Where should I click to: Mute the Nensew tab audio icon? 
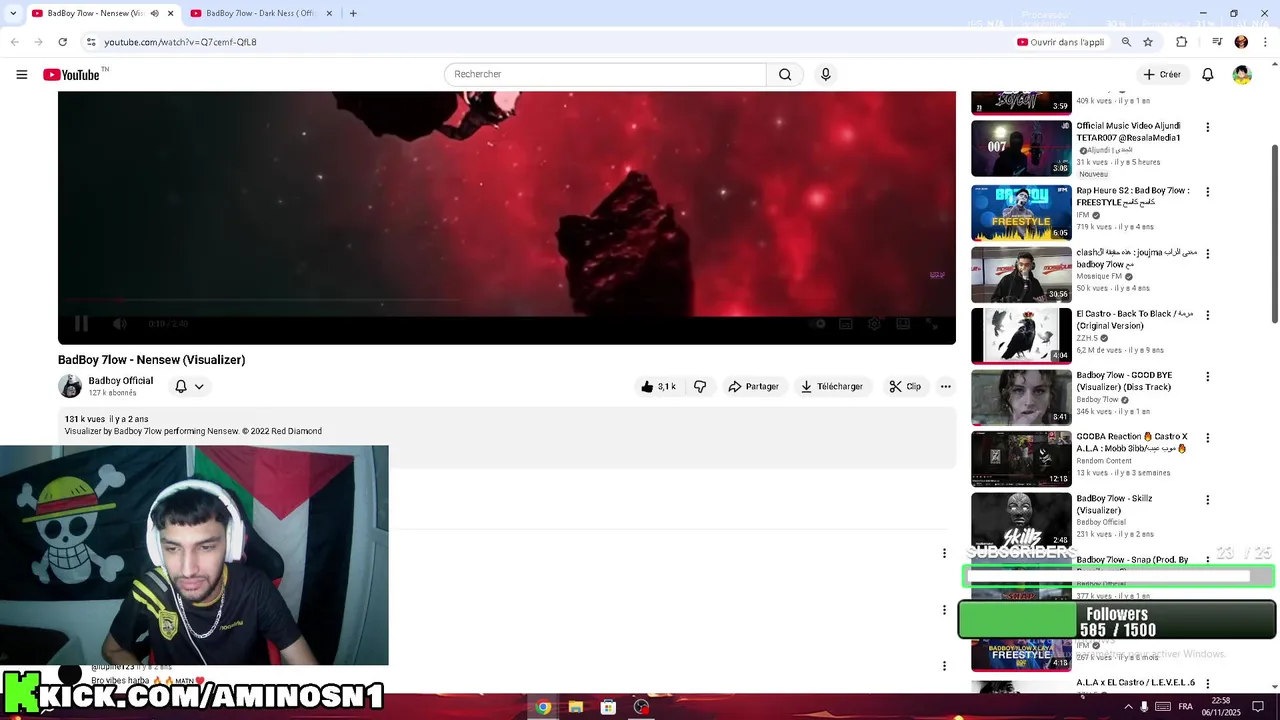154,13
